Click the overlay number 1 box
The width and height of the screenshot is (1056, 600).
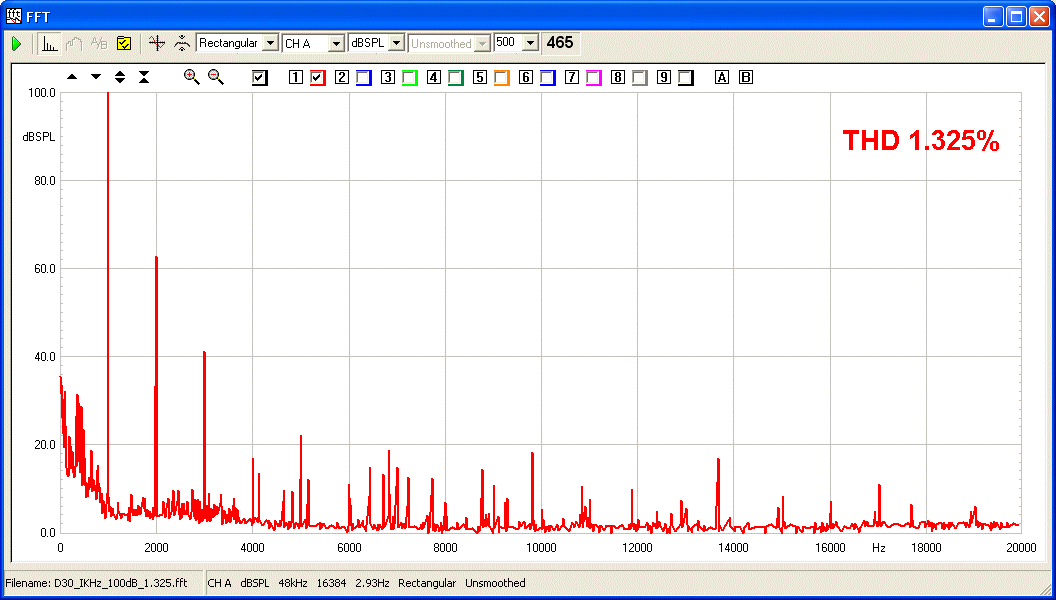tap(296, 77)
